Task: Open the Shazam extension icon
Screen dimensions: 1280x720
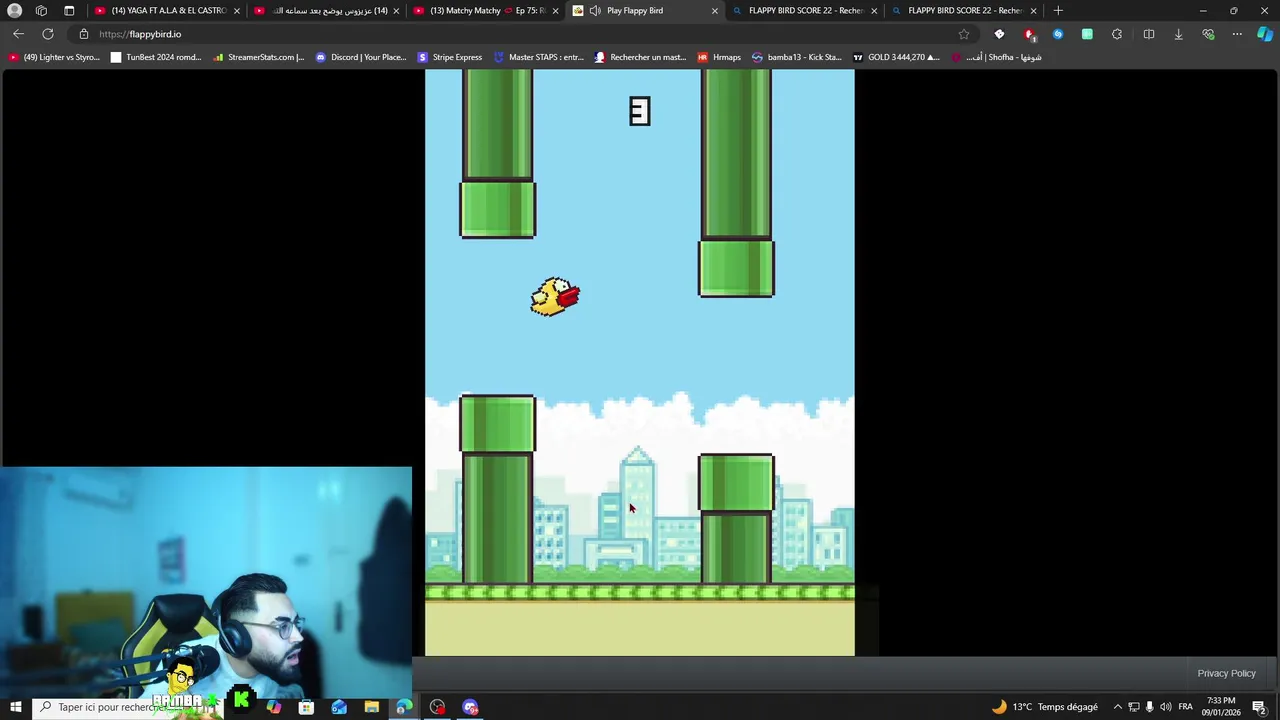Action: pos(1058,34)
